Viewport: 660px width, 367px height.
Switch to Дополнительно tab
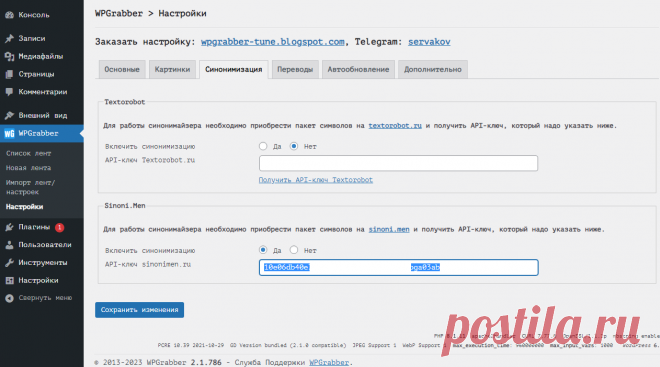[433, 69]
